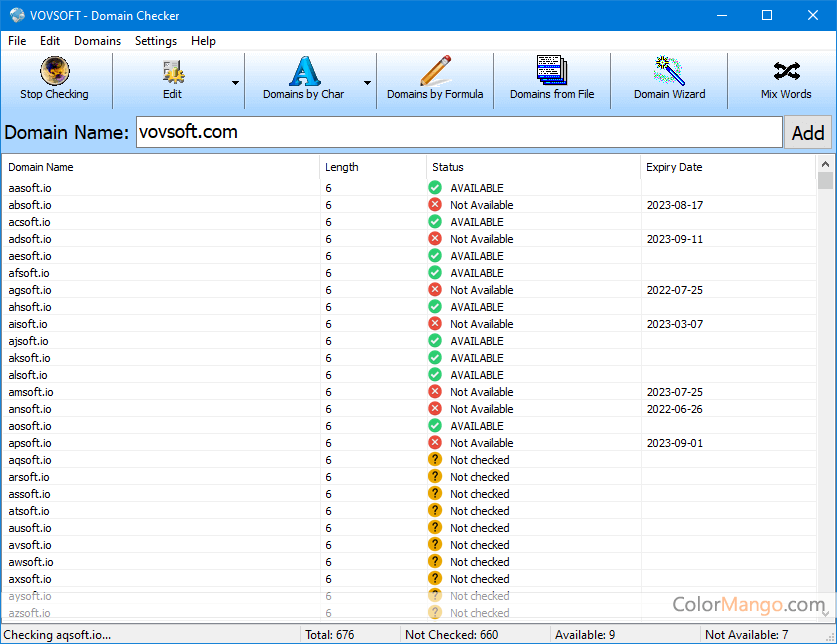Sort by Status column header
This screenshot has width=837, height=644.
click(533, 167)
